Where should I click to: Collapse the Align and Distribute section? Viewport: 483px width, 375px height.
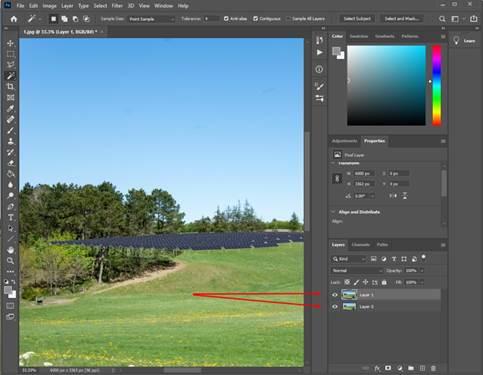coord(333,212)
